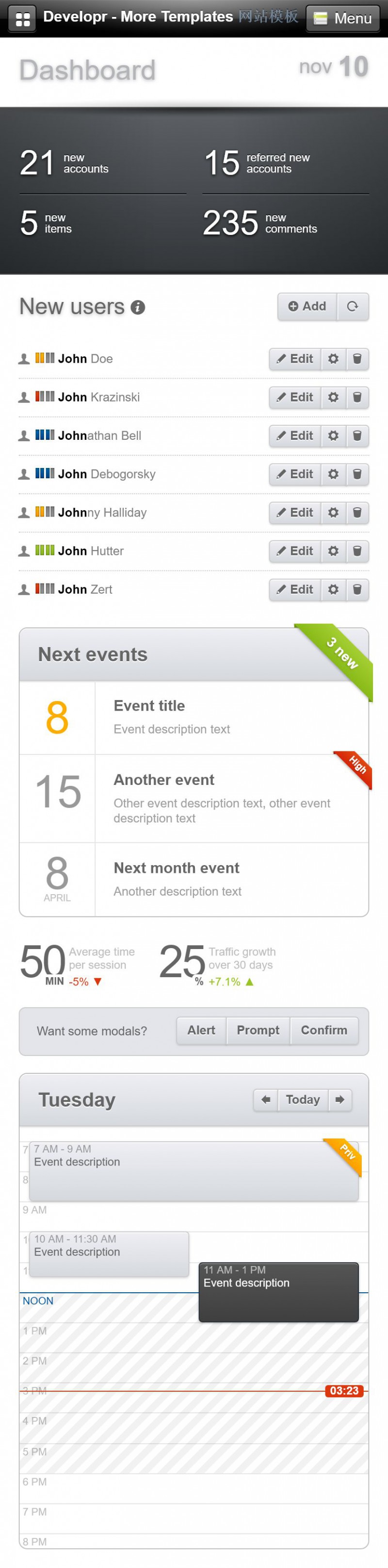The width and height of the screenshot is (388, 1568).
Task: Open settings gear for John Debogorsky
Action: [333, 474]
